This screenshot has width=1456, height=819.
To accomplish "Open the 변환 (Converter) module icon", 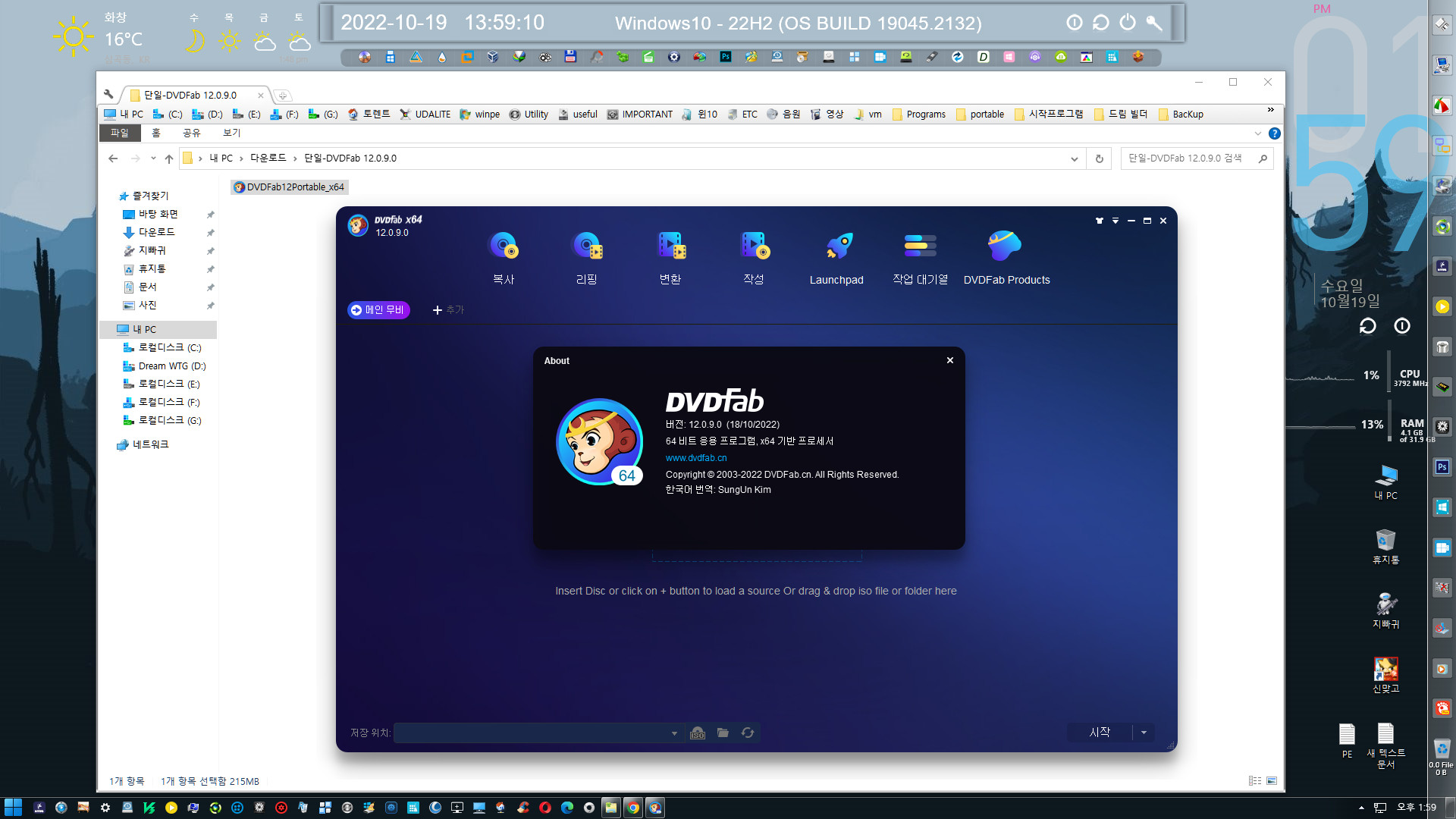I will pyautogui.click(x=670, y=246).
